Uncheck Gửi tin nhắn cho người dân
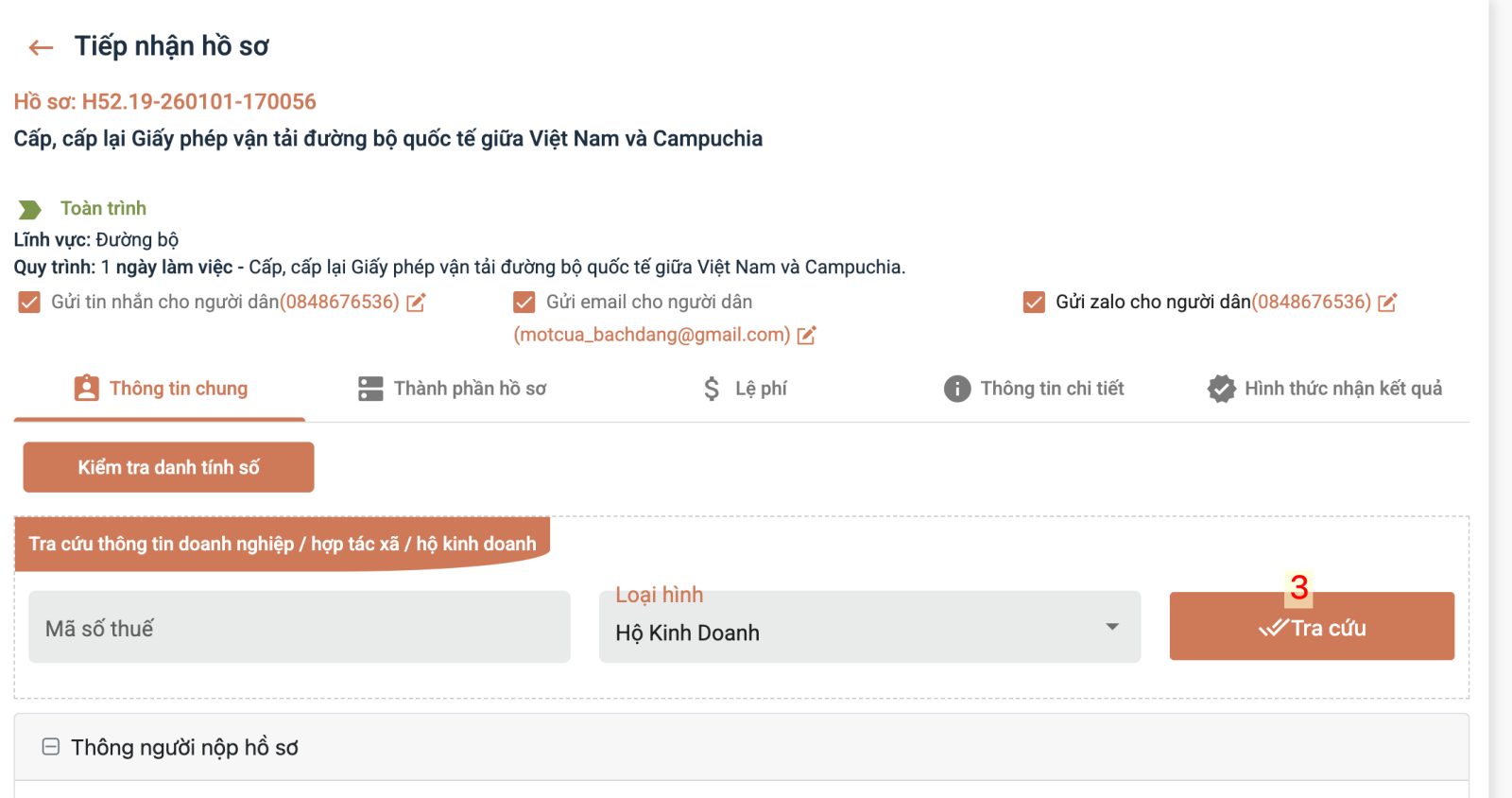Screen dimensions: 1512x798 (x=29, y=303)
